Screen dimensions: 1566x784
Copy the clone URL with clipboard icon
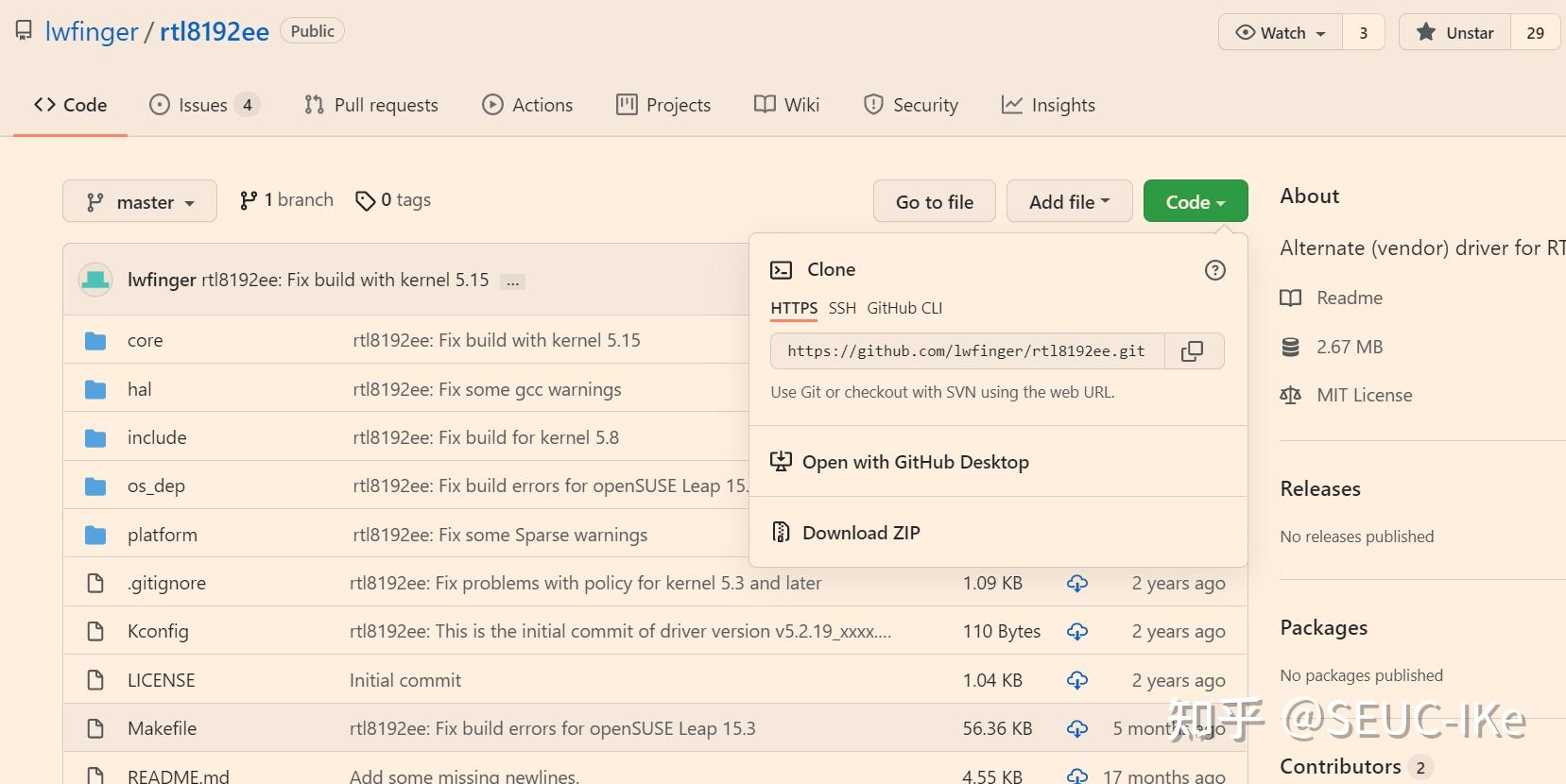pos(1193,351)
